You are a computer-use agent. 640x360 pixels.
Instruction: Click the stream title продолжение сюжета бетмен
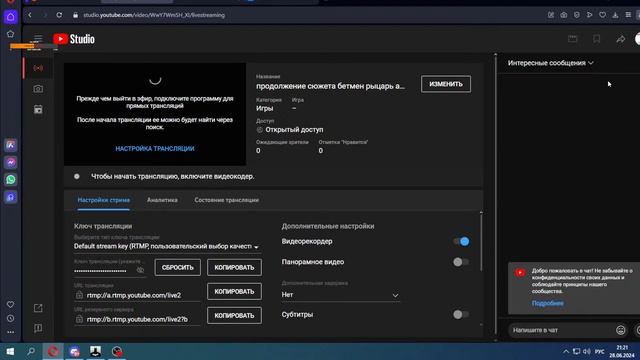[x=330, y=86]
